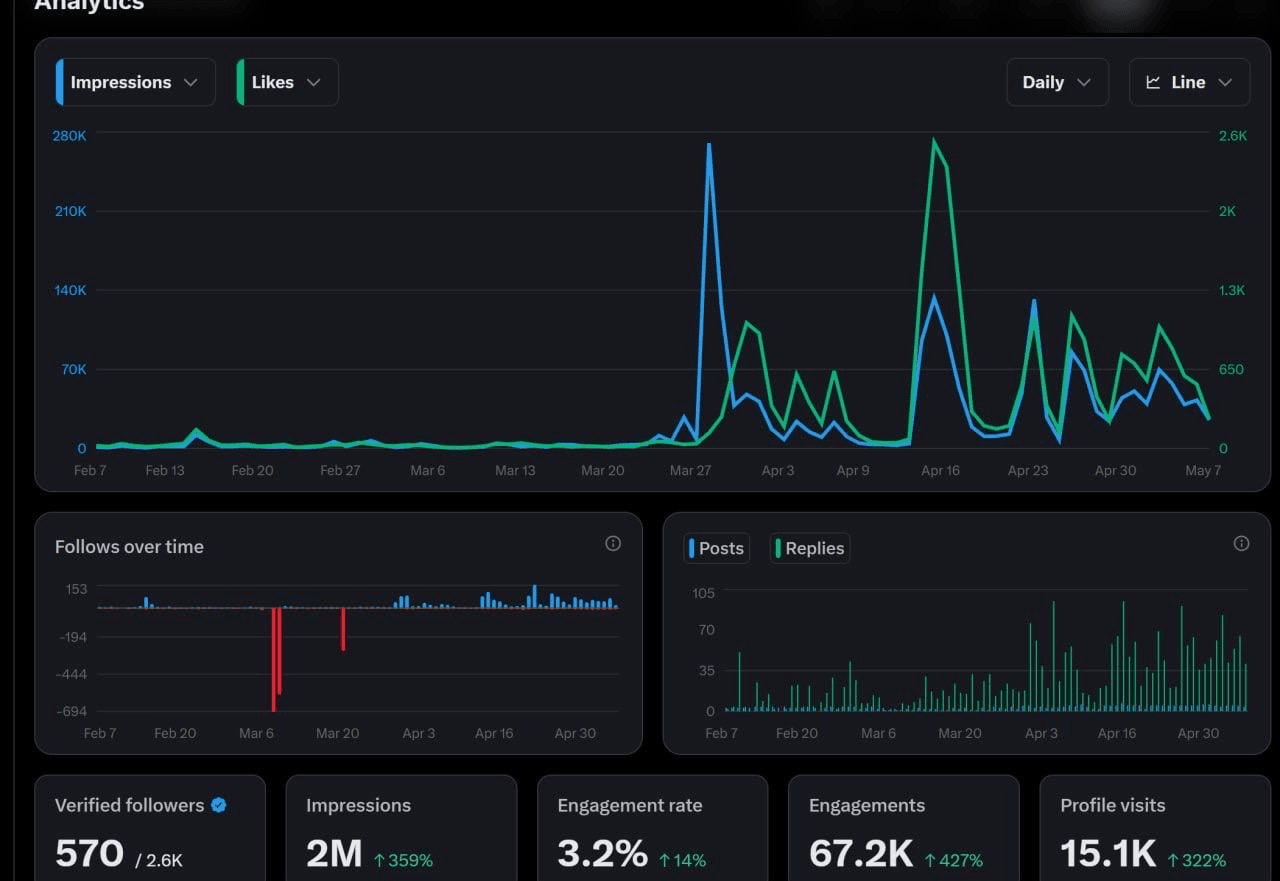Click the green Likes color bar
The height and width of the screenshot is (881, 1280).
[x=240, y=82]
